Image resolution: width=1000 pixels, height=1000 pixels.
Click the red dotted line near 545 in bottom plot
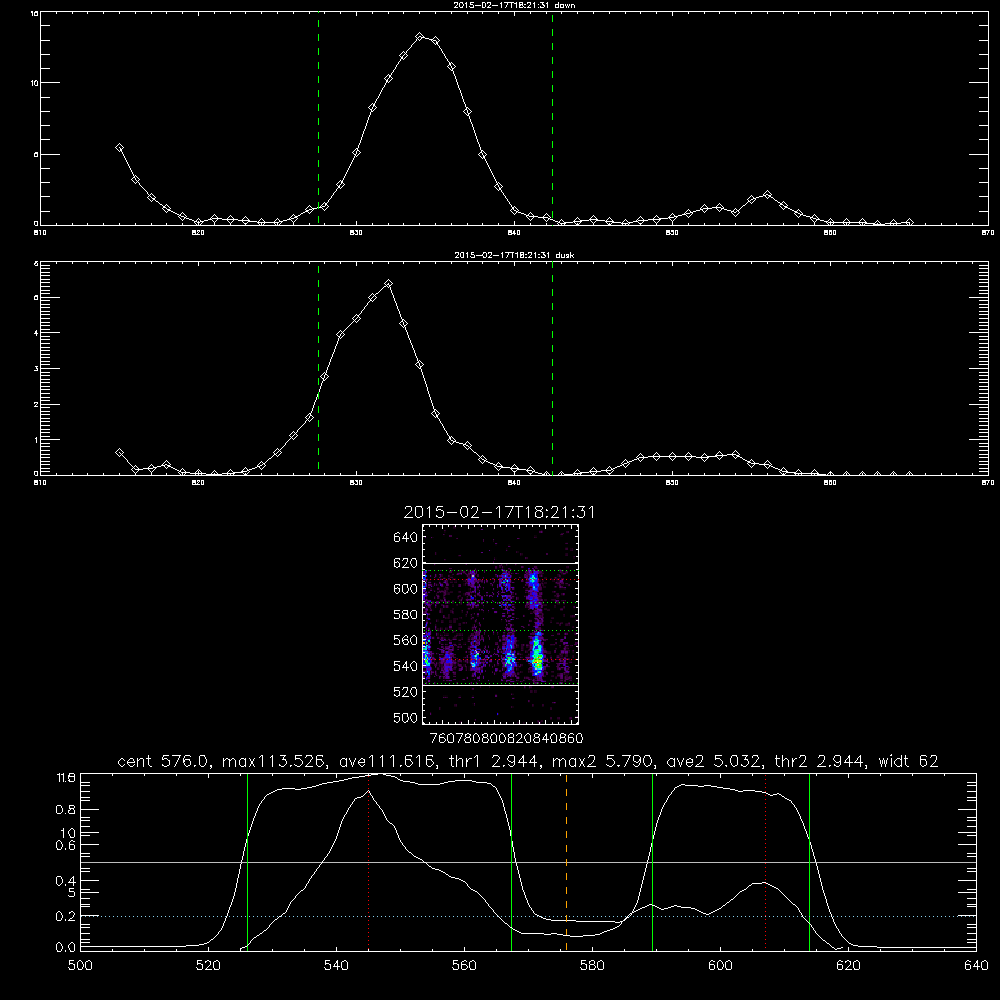(x=369, y=862)
